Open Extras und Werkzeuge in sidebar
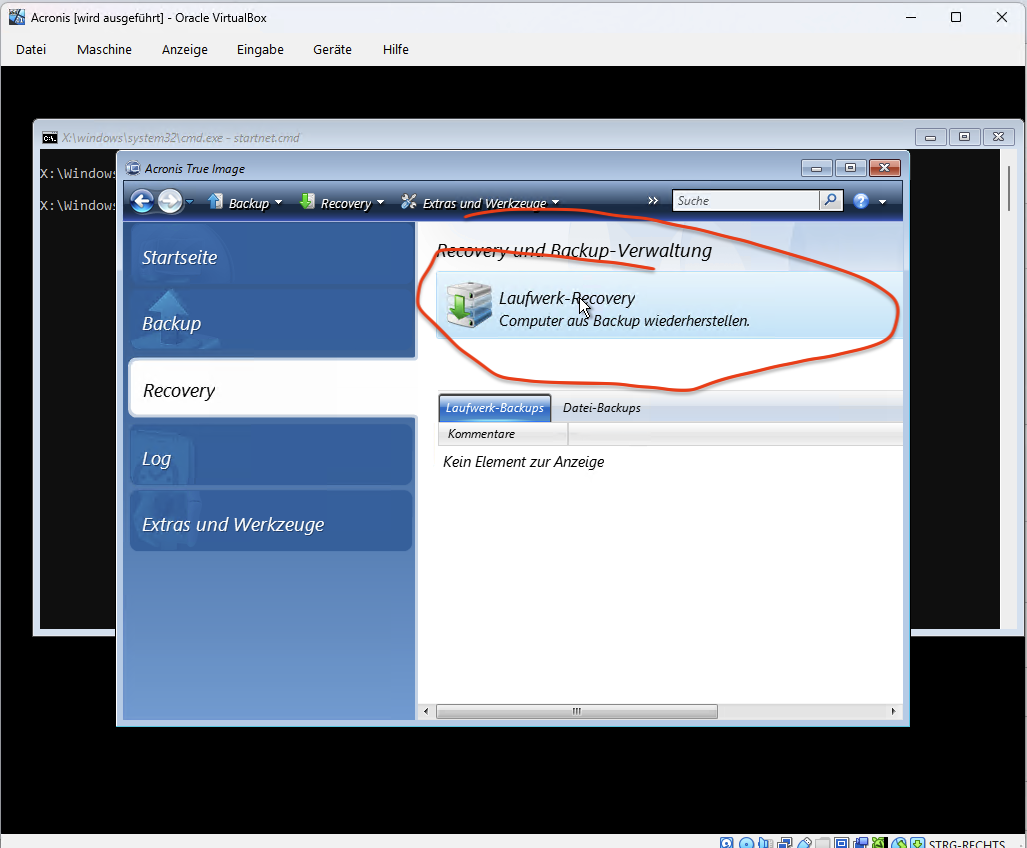1027x848 pixels. pos(271,522)
